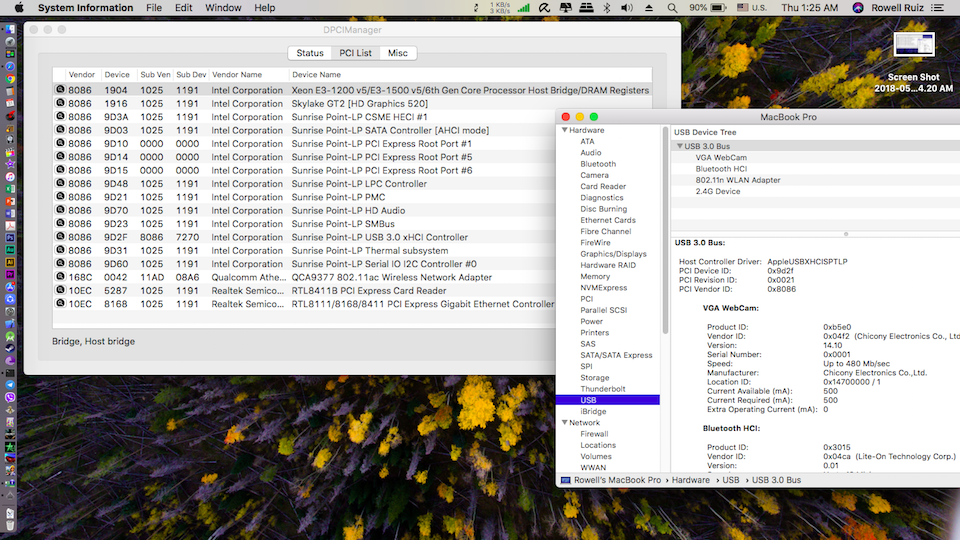Select 802.11n WLAN Adapter in the device tree
The height and width of the screenshot is (540, 960).
tap(738, 180)
